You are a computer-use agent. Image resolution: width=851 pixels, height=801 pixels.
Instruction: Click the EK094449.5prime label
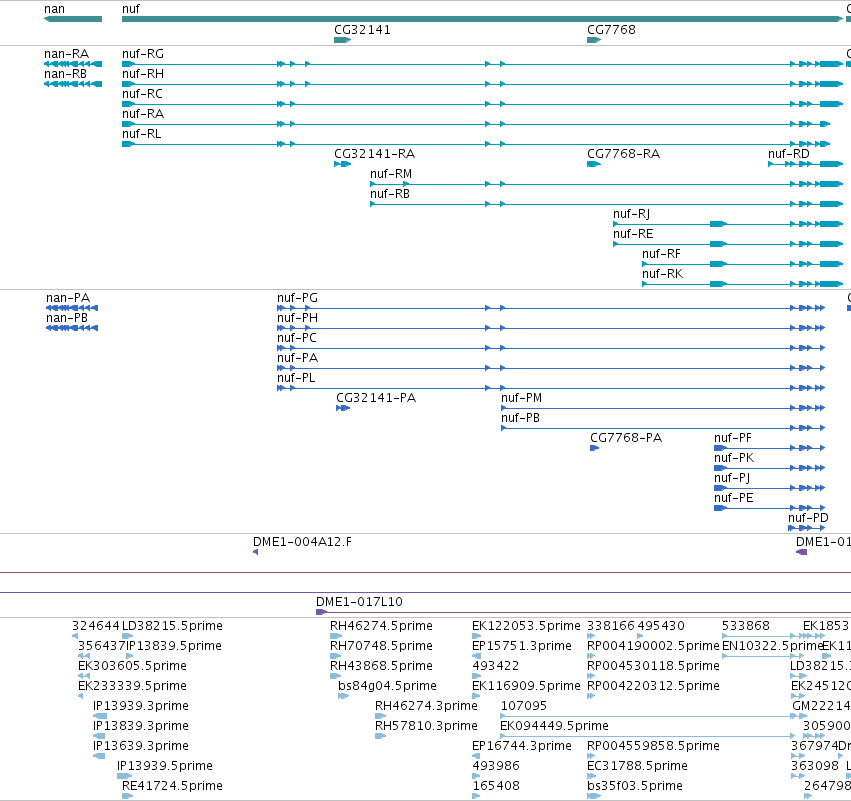point(554,727)
